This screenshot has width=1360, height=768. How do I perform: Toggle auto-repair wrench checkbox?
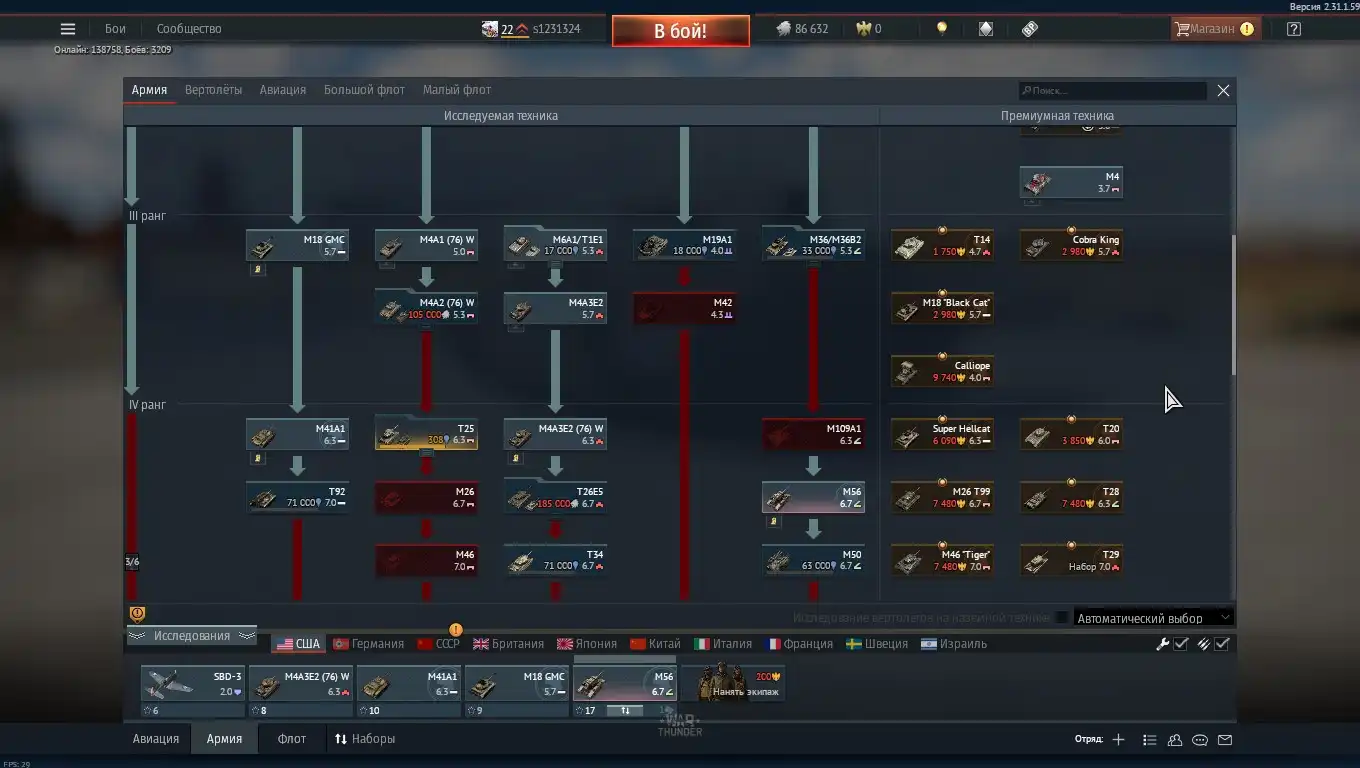tap(1181, 644)
